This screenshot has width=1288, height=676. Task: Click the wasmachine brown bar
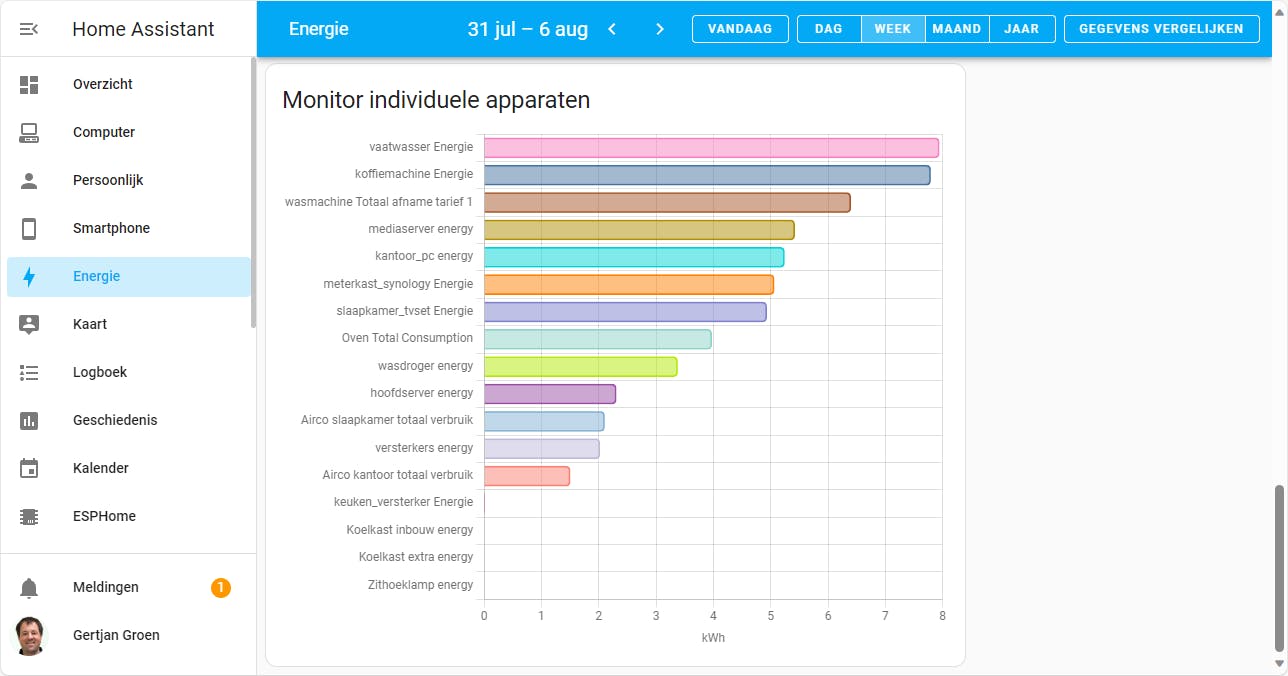coord(667,203)
